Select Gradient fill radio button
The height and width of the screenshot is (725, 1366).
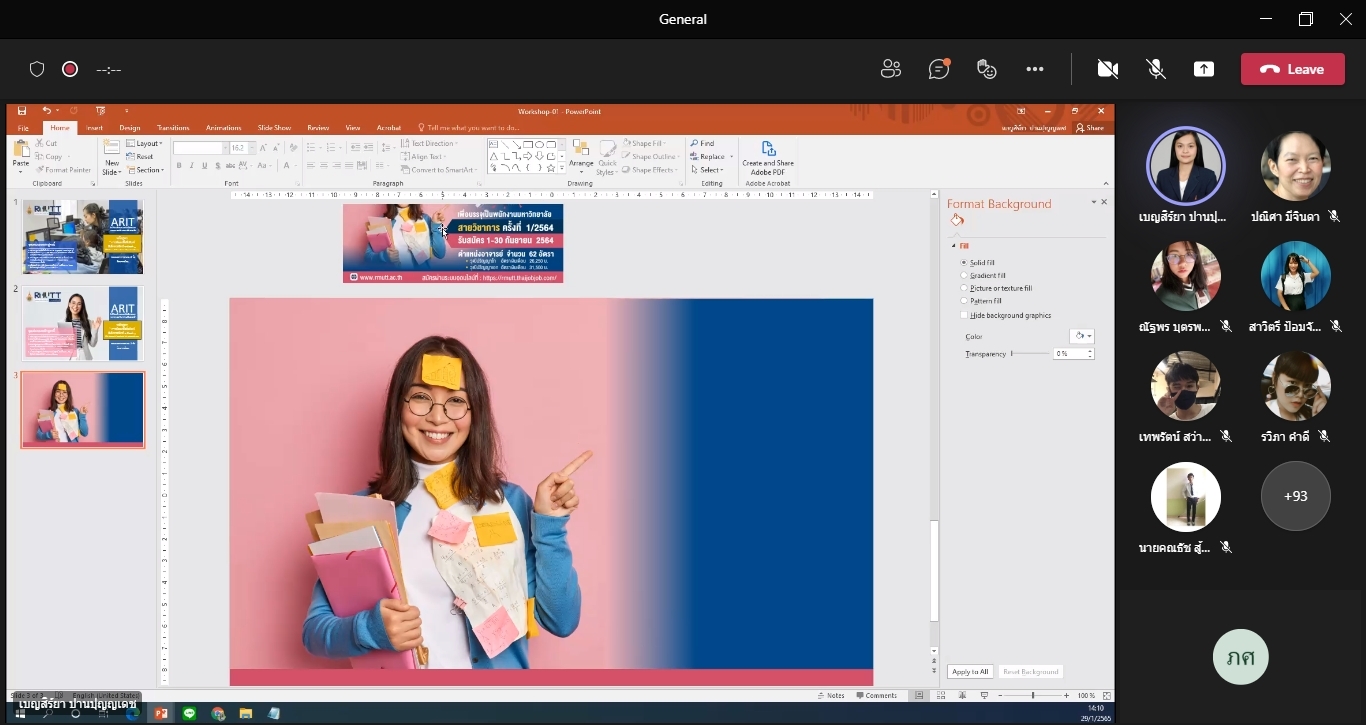pyautogui.click(x=964, y=276)
